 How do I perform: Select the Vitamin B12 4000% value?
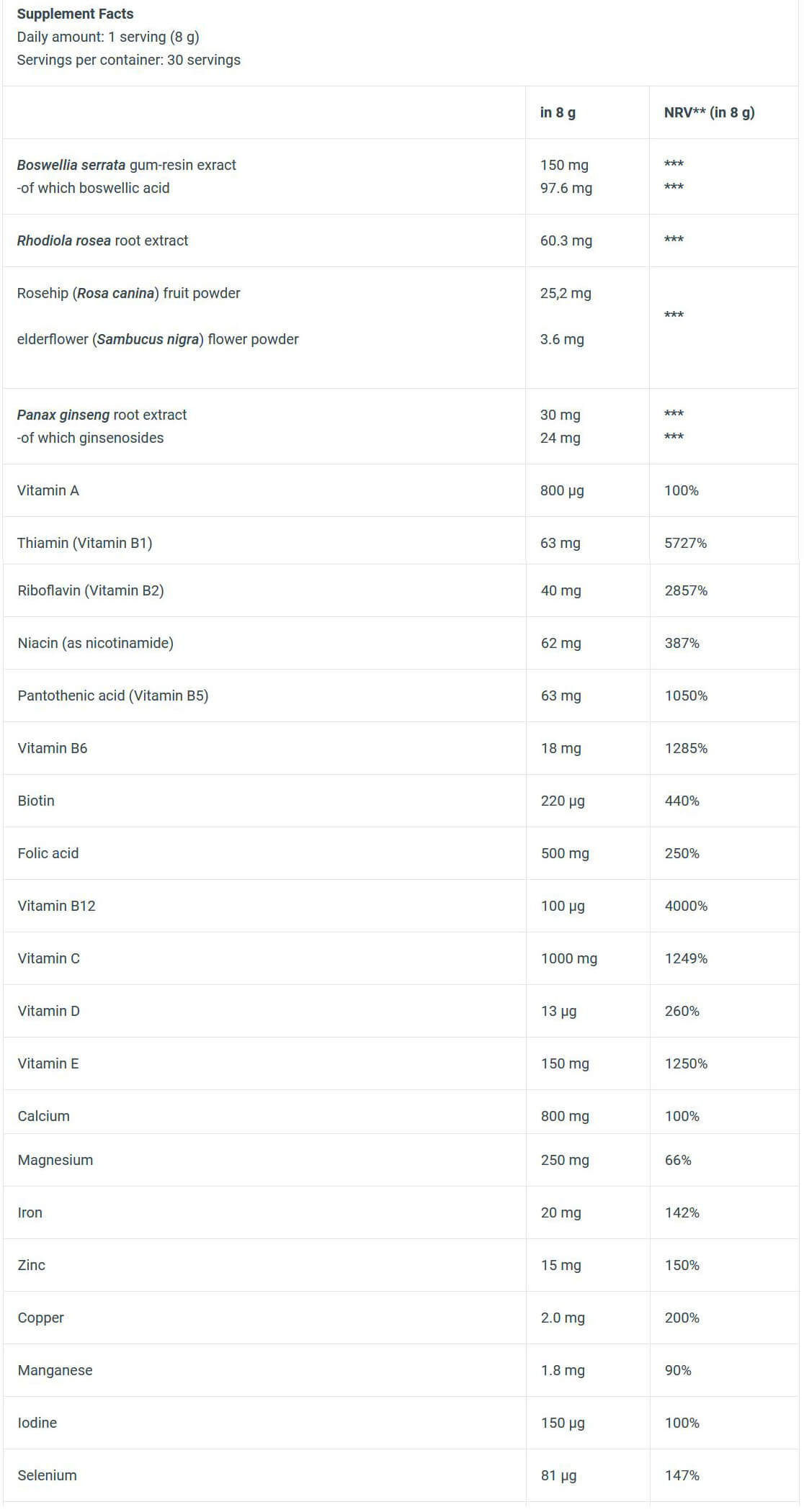[686, 906]
